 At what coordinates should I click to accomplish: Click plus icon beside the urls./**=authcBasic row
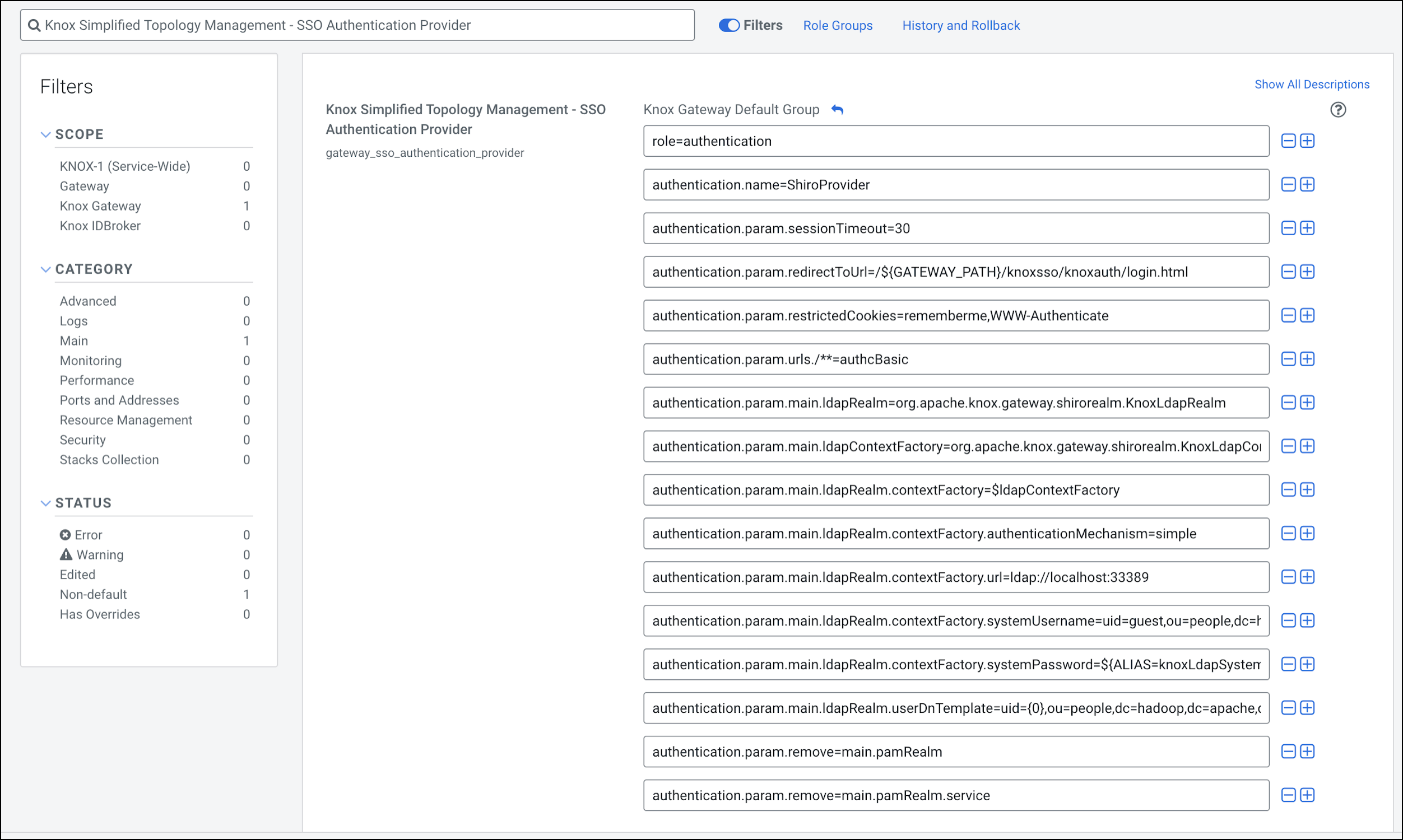pos(1307,359)
